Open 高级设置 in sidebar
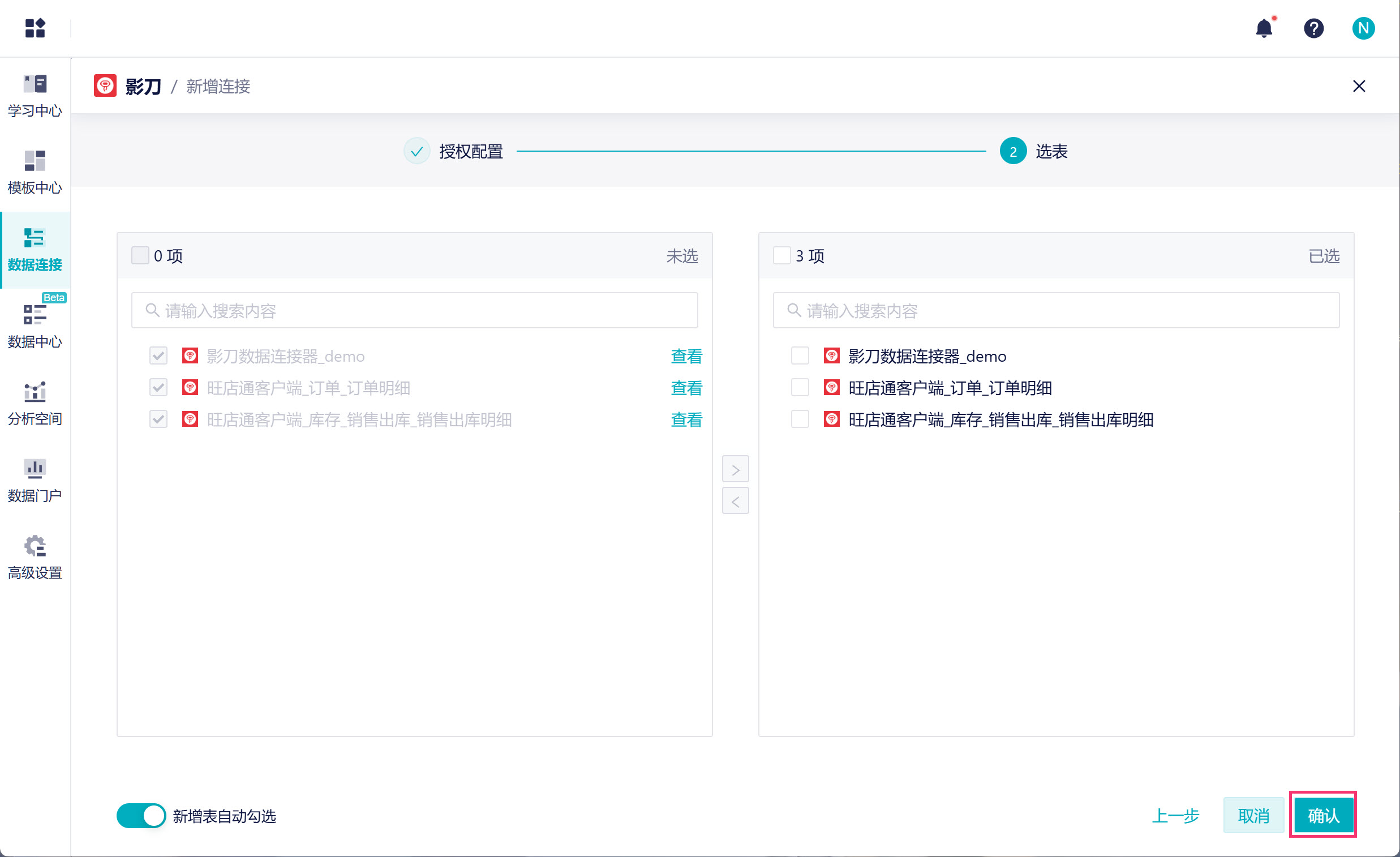The width and height of the screenshot is (1400, 857). click(x=35, y=558)
